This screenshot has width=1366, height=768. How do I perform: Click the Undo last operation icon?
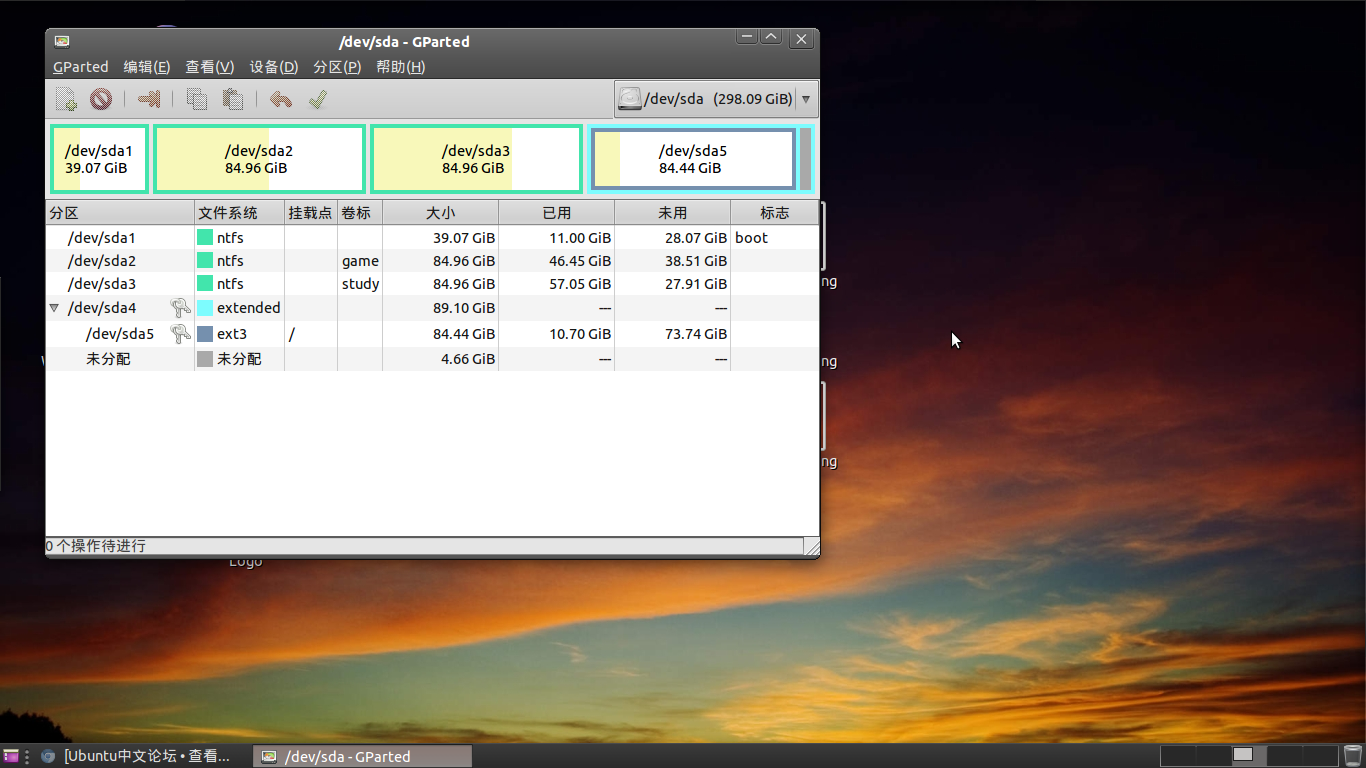click(x=281, y=99)
